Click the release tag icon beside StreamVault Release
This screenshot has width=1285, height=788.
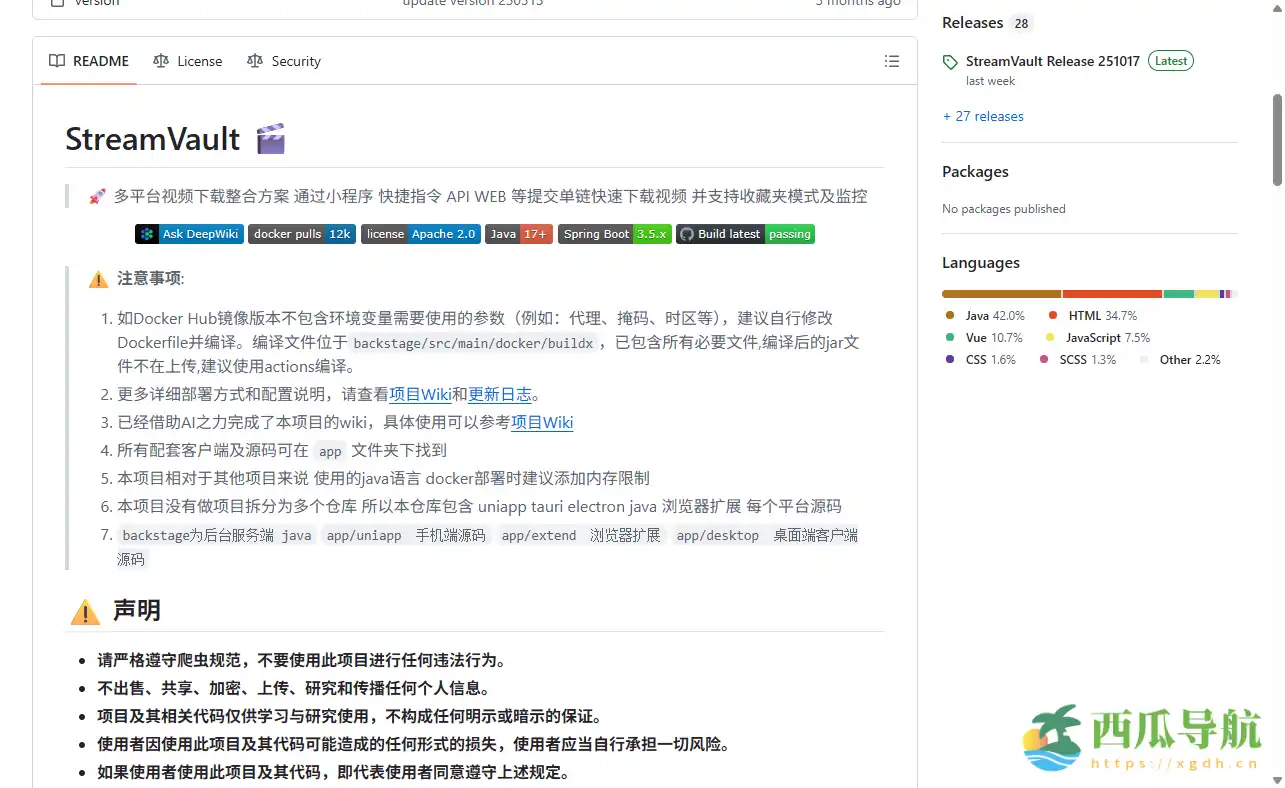(950, 62)
